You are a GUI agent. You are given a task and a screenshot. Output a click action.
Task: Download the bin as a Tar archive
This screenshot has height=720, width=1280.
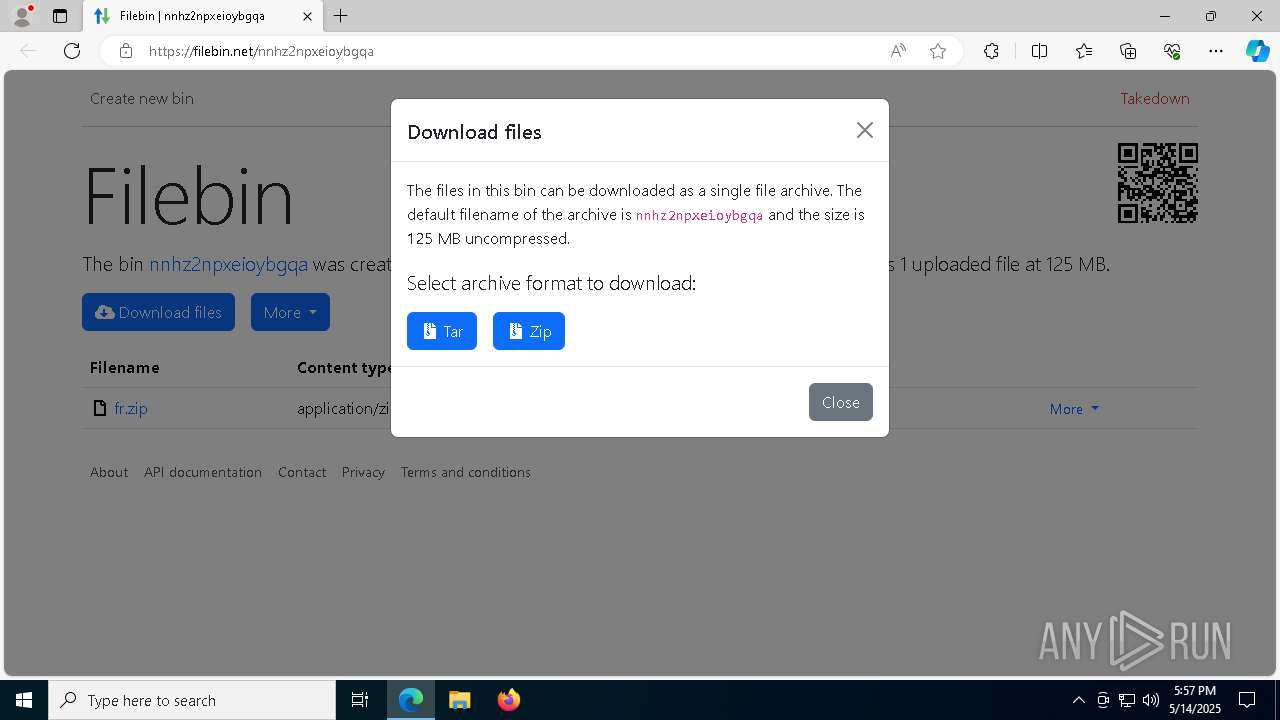coord(442,331)
